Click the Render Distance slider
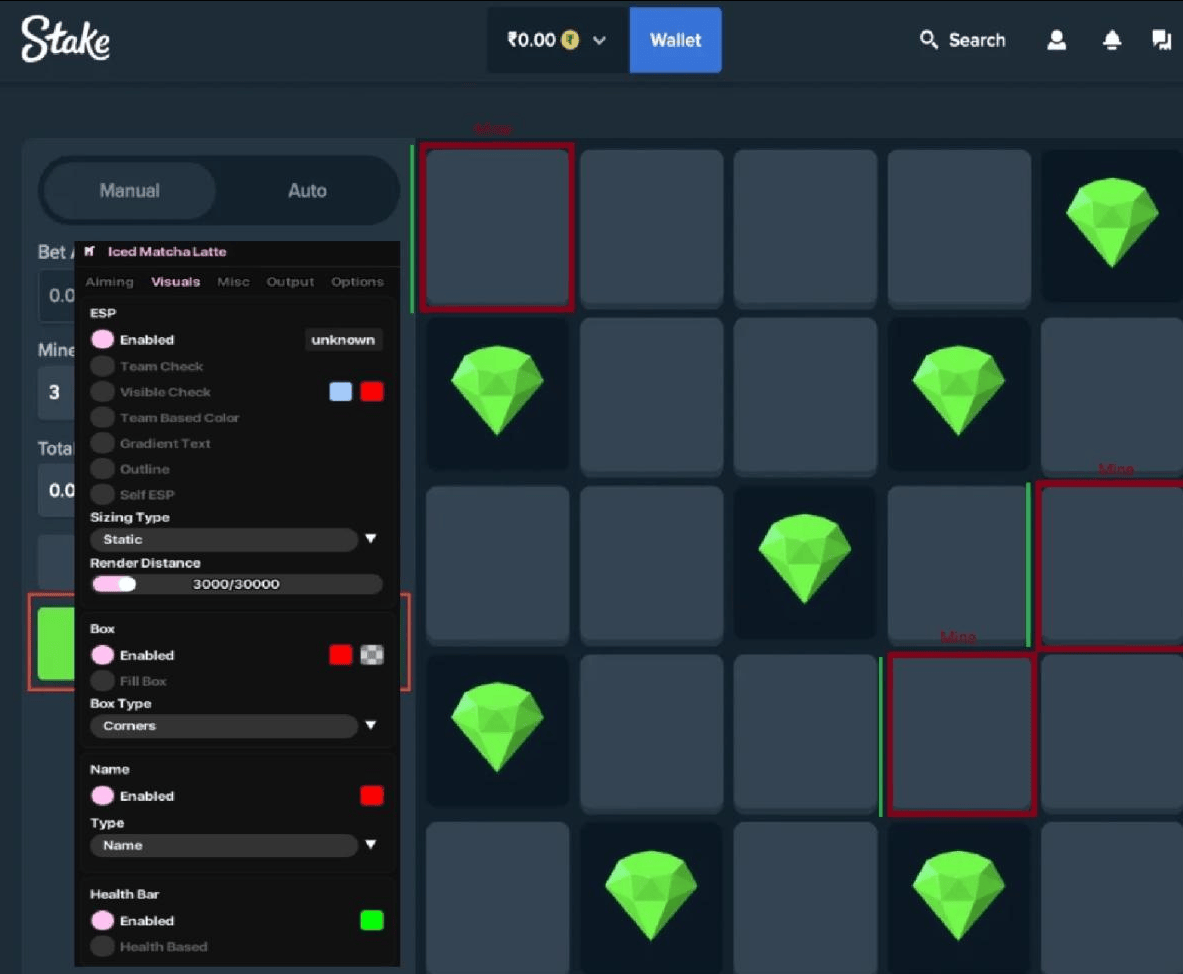The height and width of the screenshot is (974, 1183). click(x=236, y=584)
